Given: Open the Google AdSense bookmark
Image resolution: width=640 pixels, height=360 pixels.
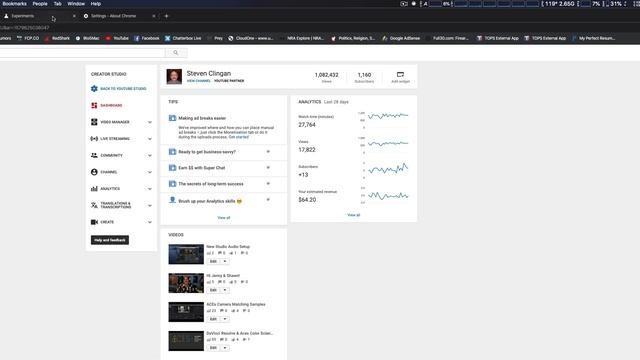Looking at the screenshot, I should tap(401, 38).
